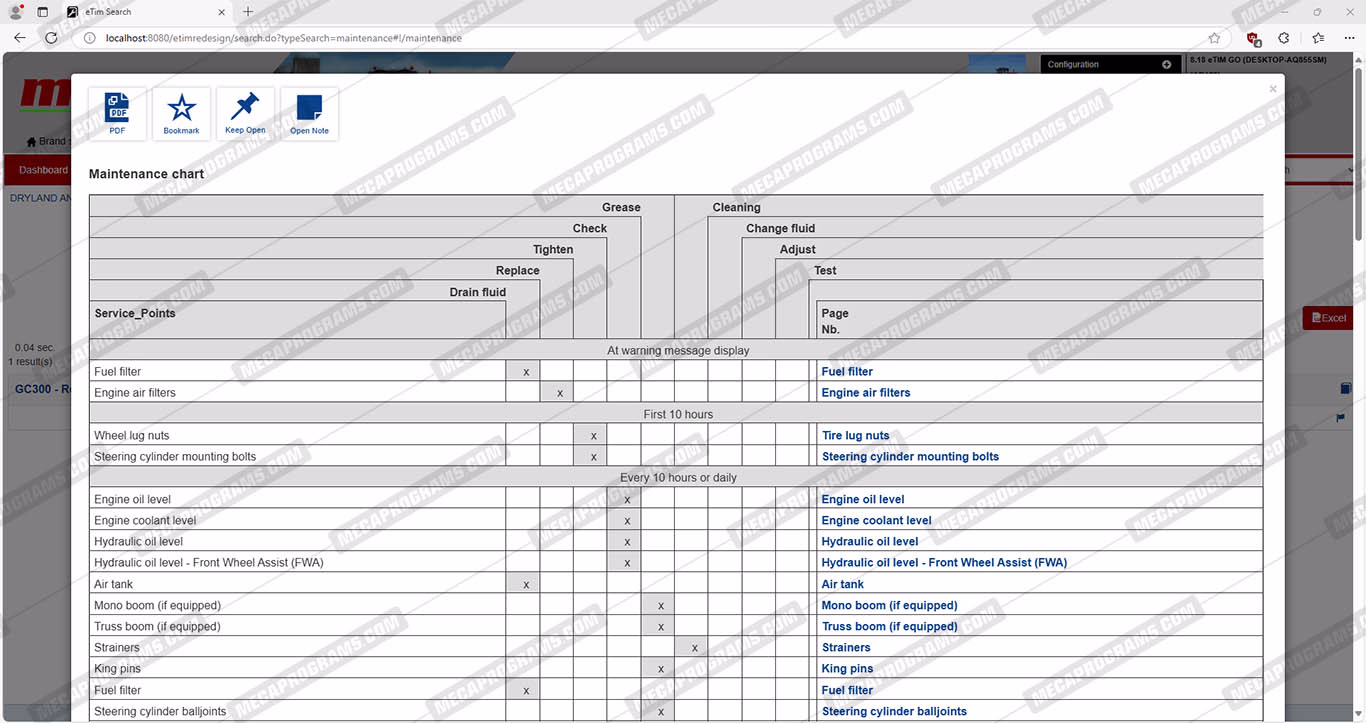Viewport: 1366px width, 723px height.
Task: Bookmark this maintenance chart
Action: pyautogui.click(x=181, y=114)
